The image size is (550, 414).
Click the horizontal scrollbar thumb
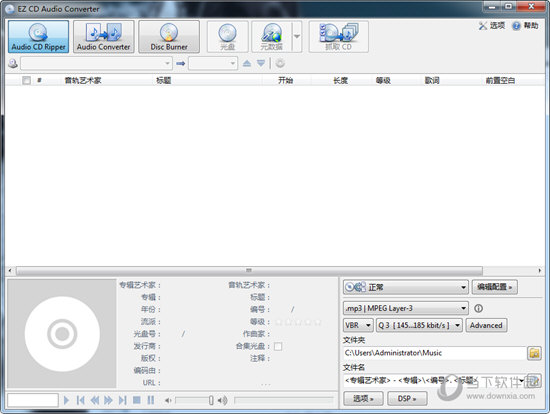point(249,271)
